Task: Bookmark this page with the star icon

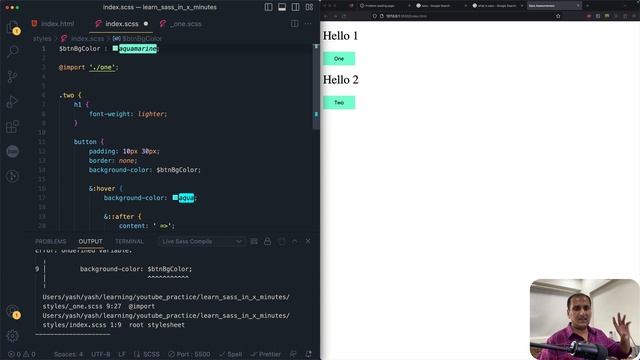Action: [558, 16]
